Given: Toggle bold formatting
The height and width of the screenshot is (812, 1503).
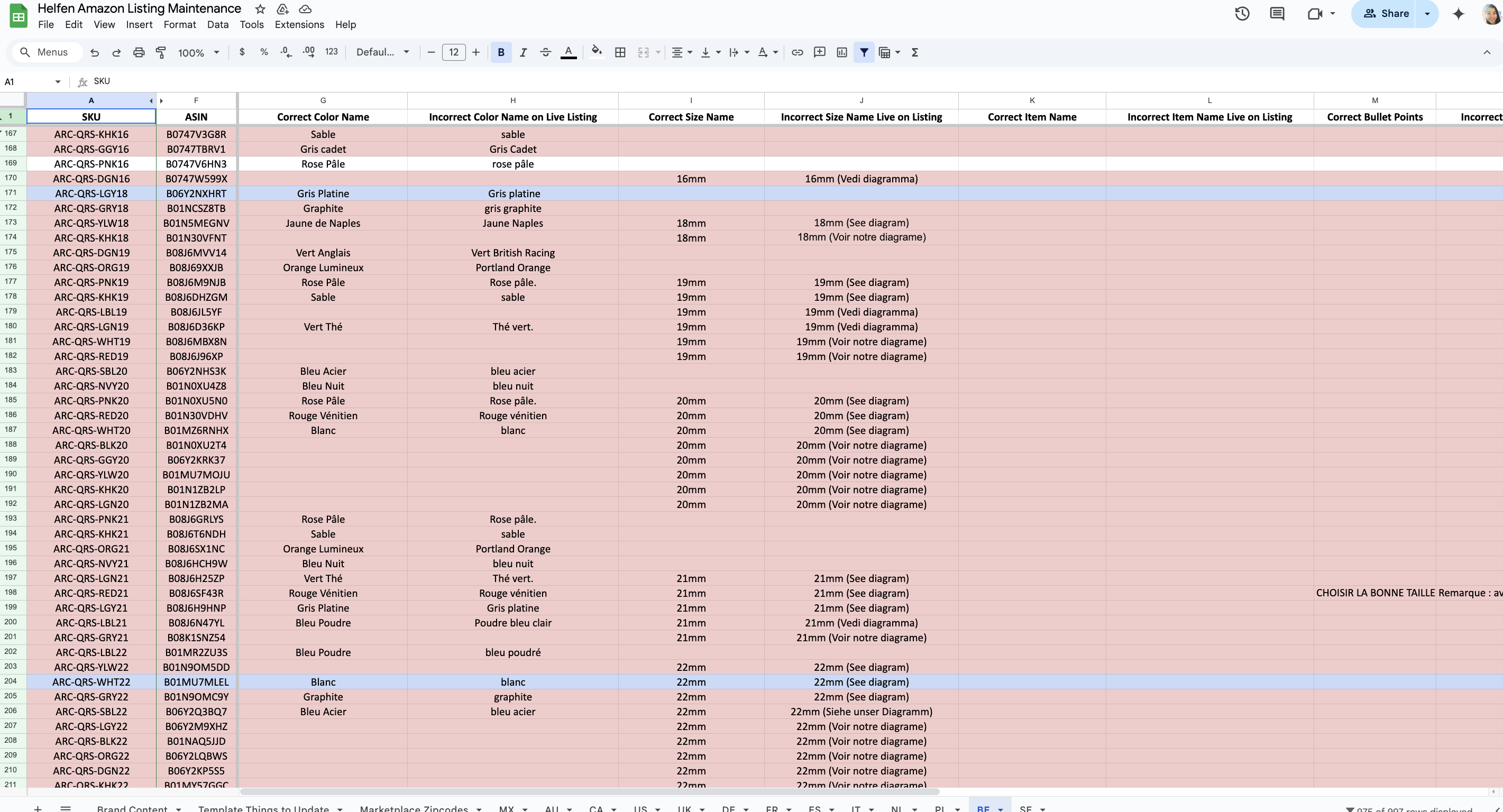Looking at the screenshot, I should point(501,52).
